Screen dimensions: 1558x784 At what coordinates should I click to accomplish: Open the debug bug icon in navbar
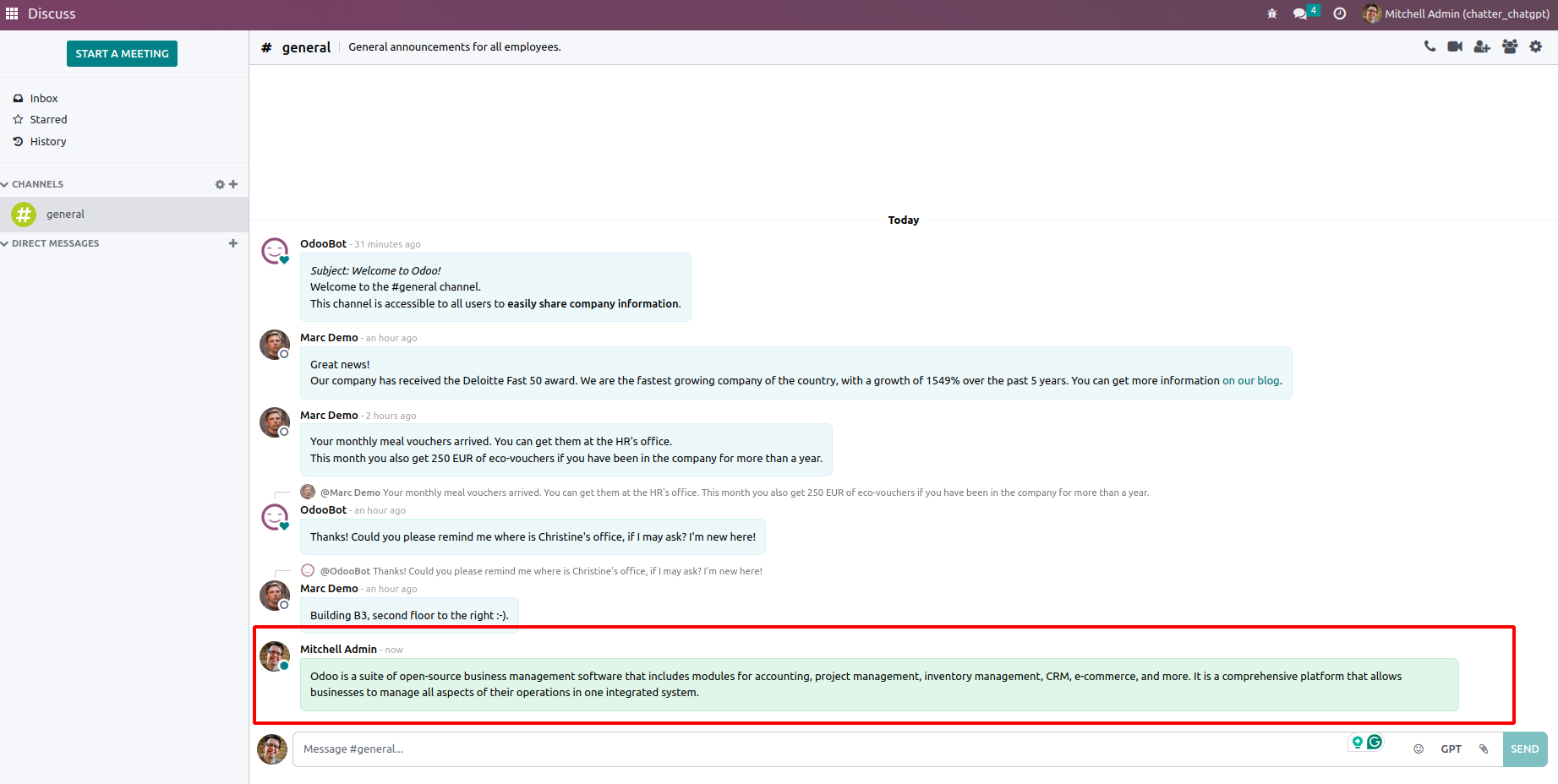tap(1272, 14)
